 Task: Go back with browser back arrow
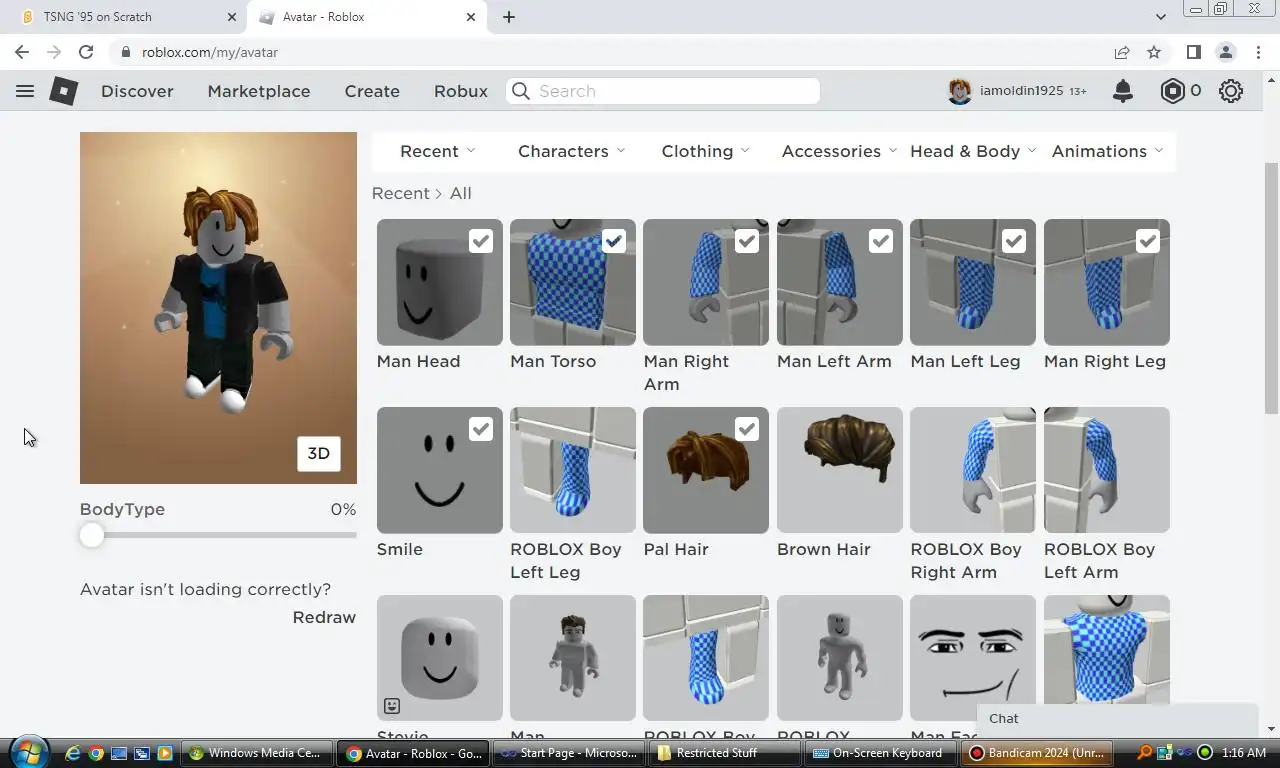coord(22,52)
